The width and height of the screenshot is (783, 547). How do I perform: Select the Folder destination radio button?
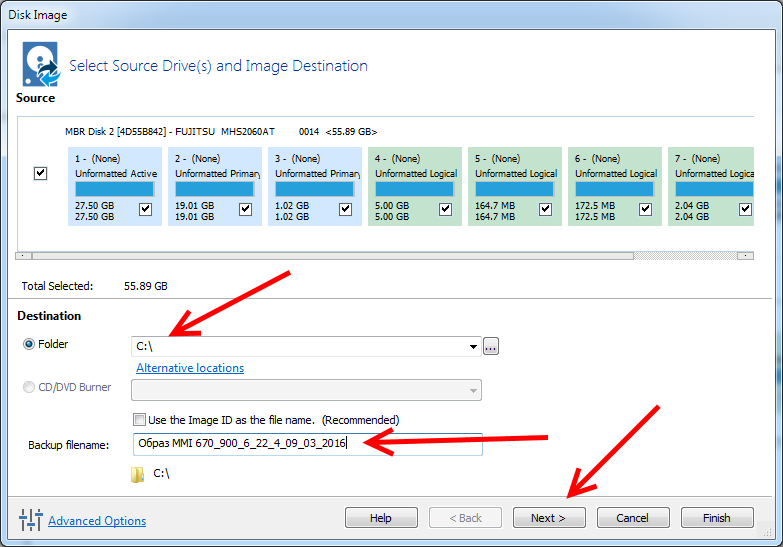click(x=28, y=345)
